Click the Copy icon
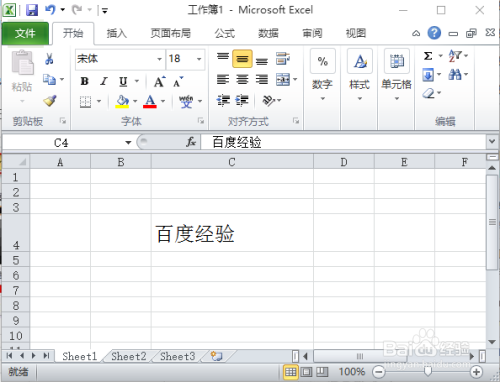 coord(49,80)
